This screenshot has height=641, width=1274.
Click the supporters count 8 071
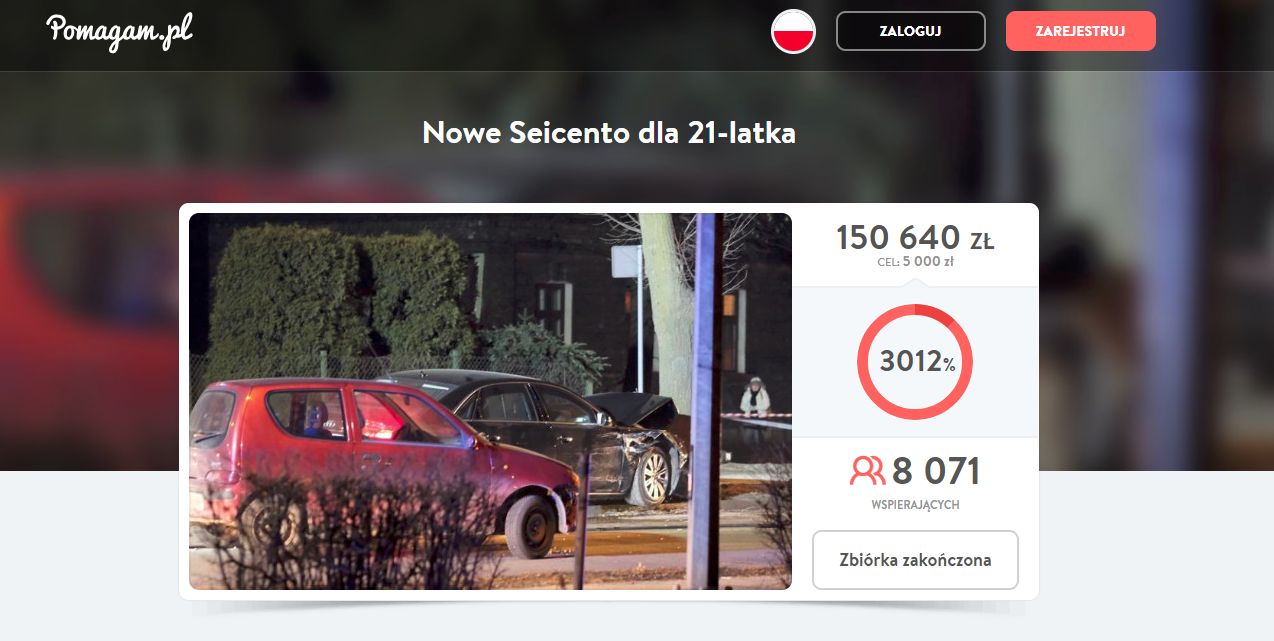[x=936, y=470]
